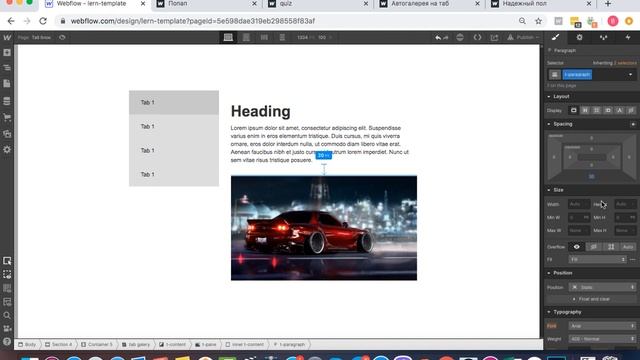
Task: Set display to Inline-block
Action: pyautogui.click(x=608, y=111)
